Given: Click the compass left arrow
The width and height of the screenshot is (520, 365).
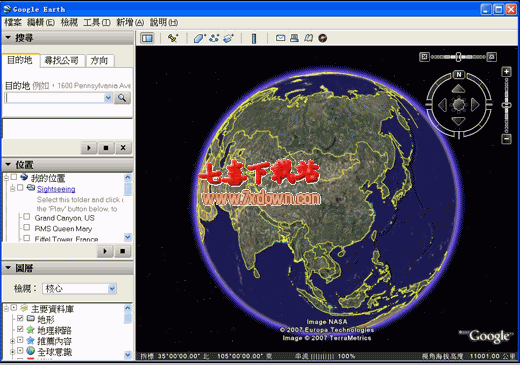Looking at the screenshot, I should click(443, 105).
